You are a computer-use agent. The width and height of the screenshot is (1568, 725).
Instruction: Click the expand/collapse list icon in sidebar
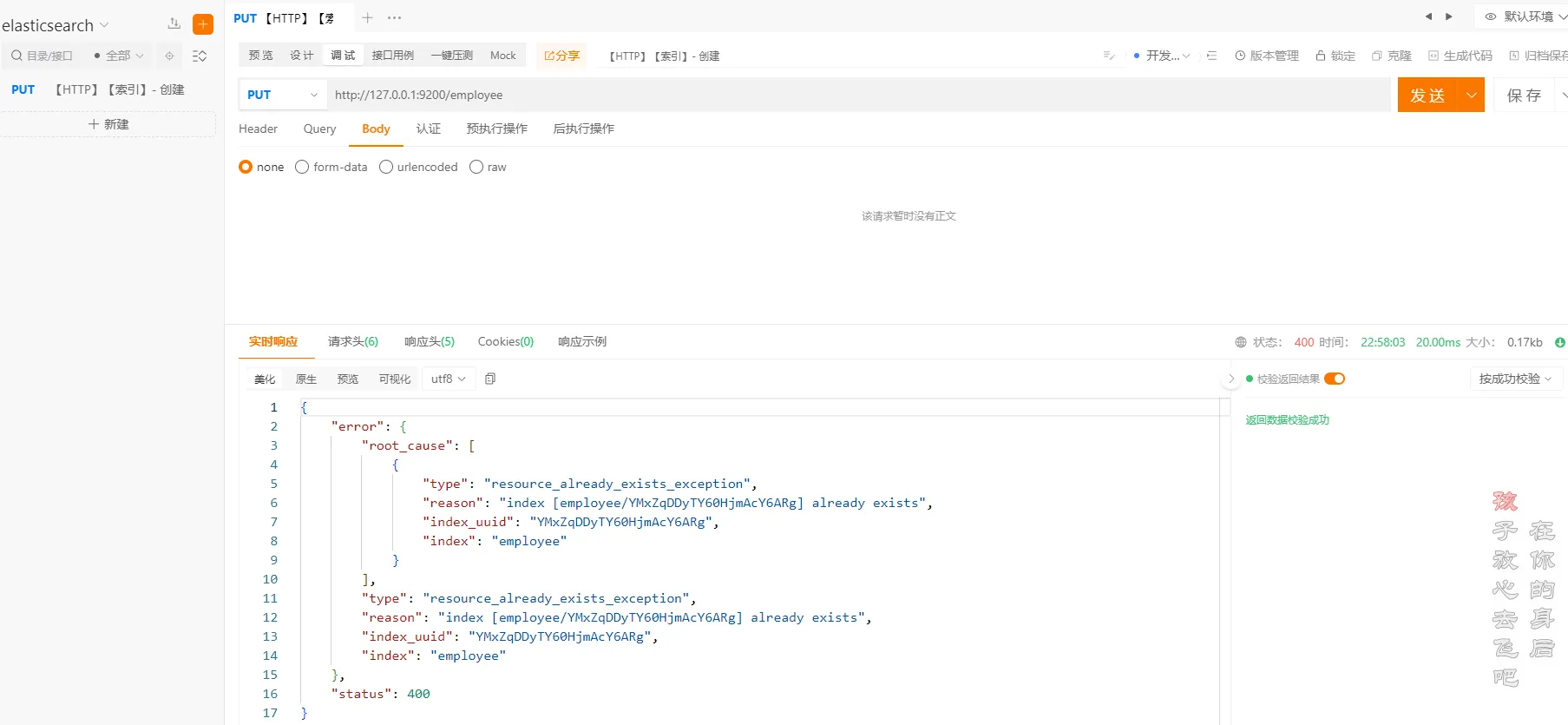[200, 56]
